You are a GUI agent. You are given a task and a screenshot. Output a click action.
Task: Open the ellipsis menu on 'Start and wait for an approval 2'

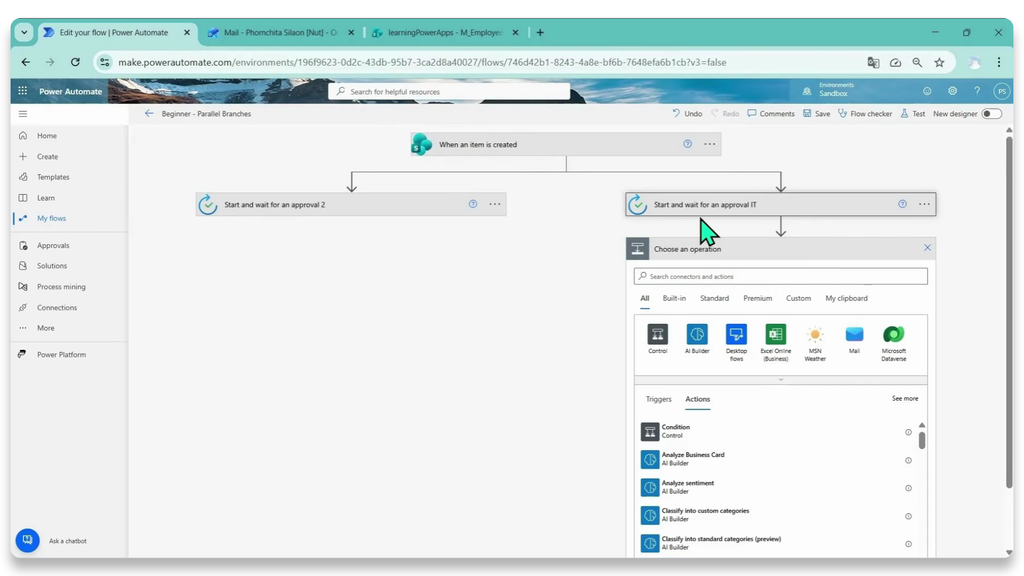[495, 204]
